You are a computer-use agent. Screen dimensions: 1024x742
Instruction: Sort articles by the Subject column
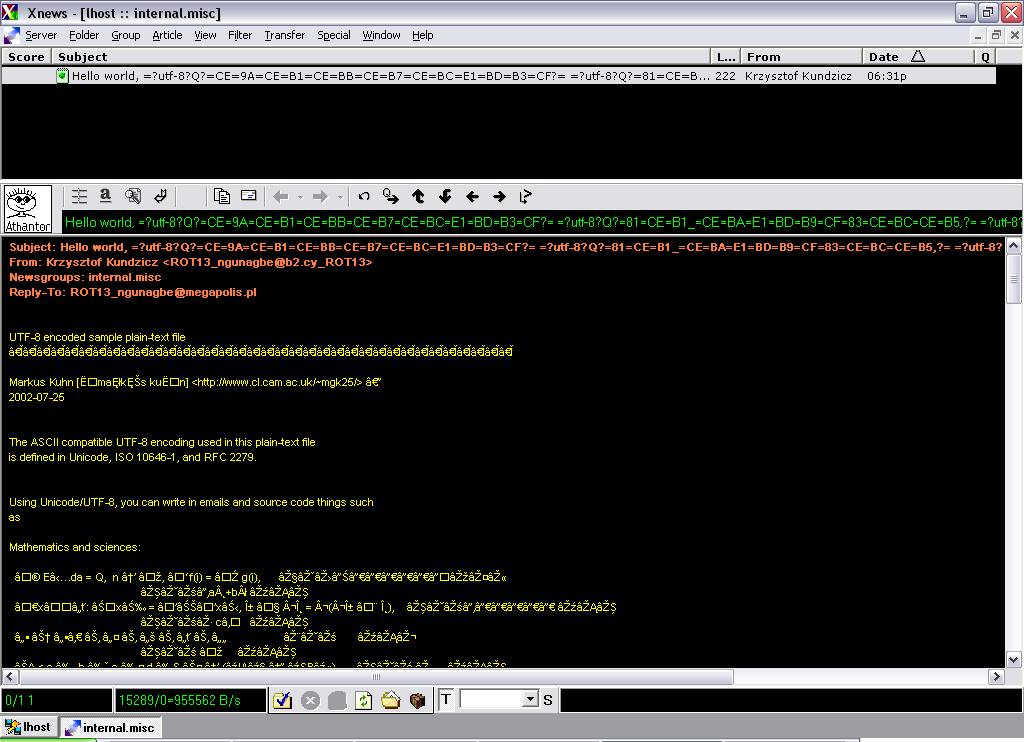tap(381, 57)
